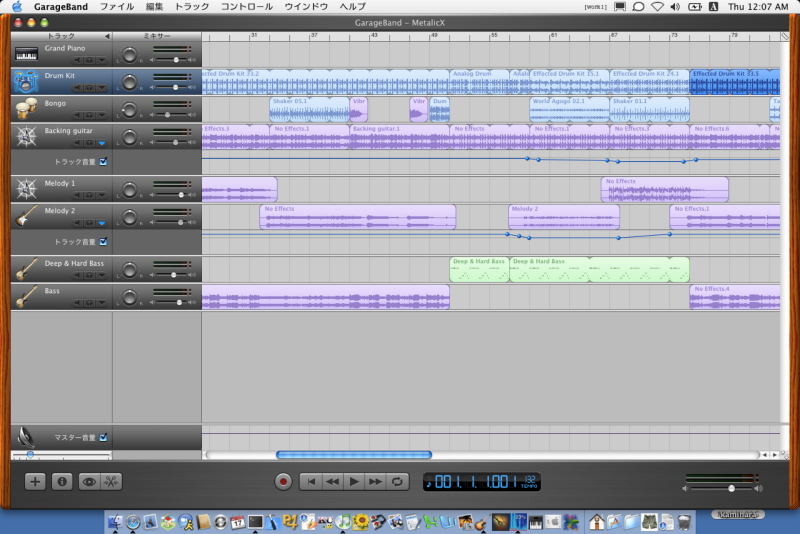Collapse Backing guitar volume curve triangle
Viewport: 800px width, 534px height.
click(101, 143)
